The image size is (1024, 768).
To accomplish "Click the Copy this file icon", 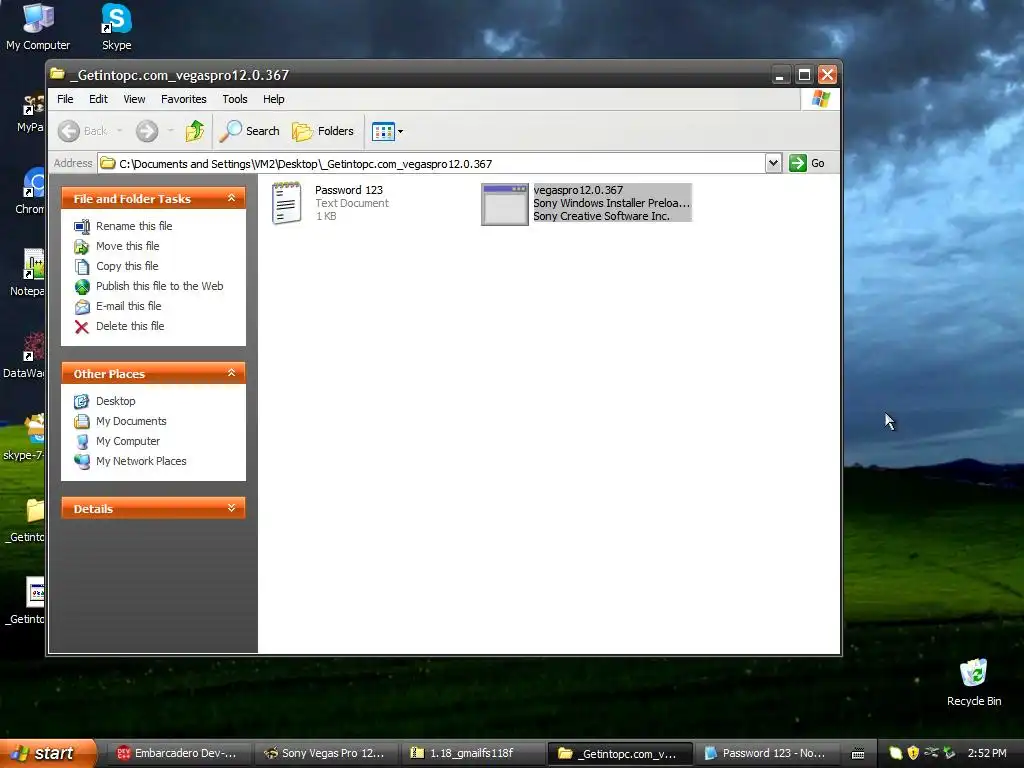I will [82, 266].
